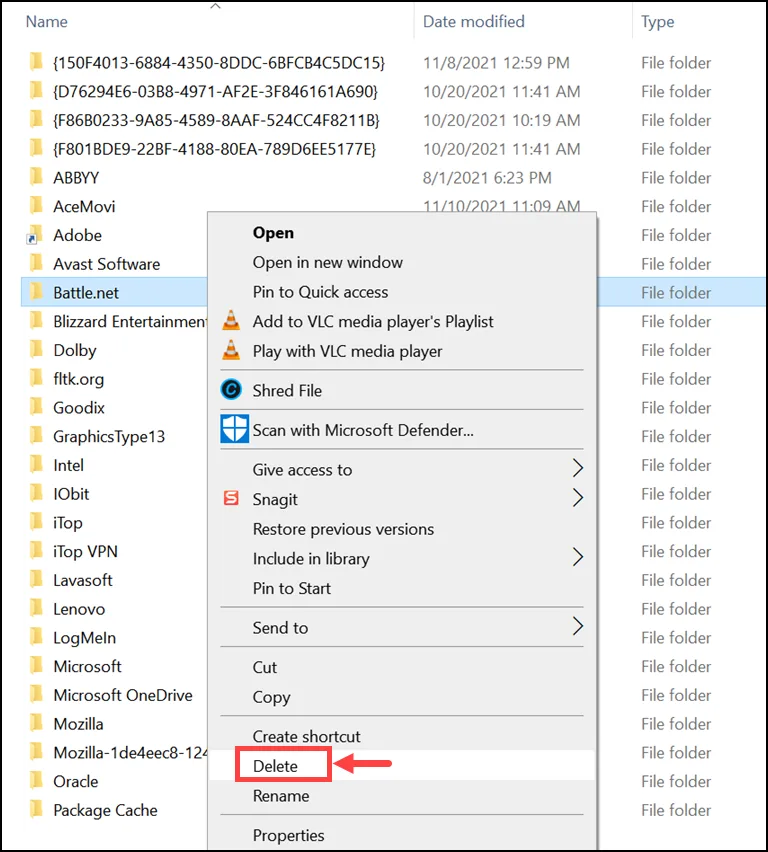768x852 pixels.
Task: Click the 8/1/2021 6:23 PM date cell
Action: tap(487, 178)
